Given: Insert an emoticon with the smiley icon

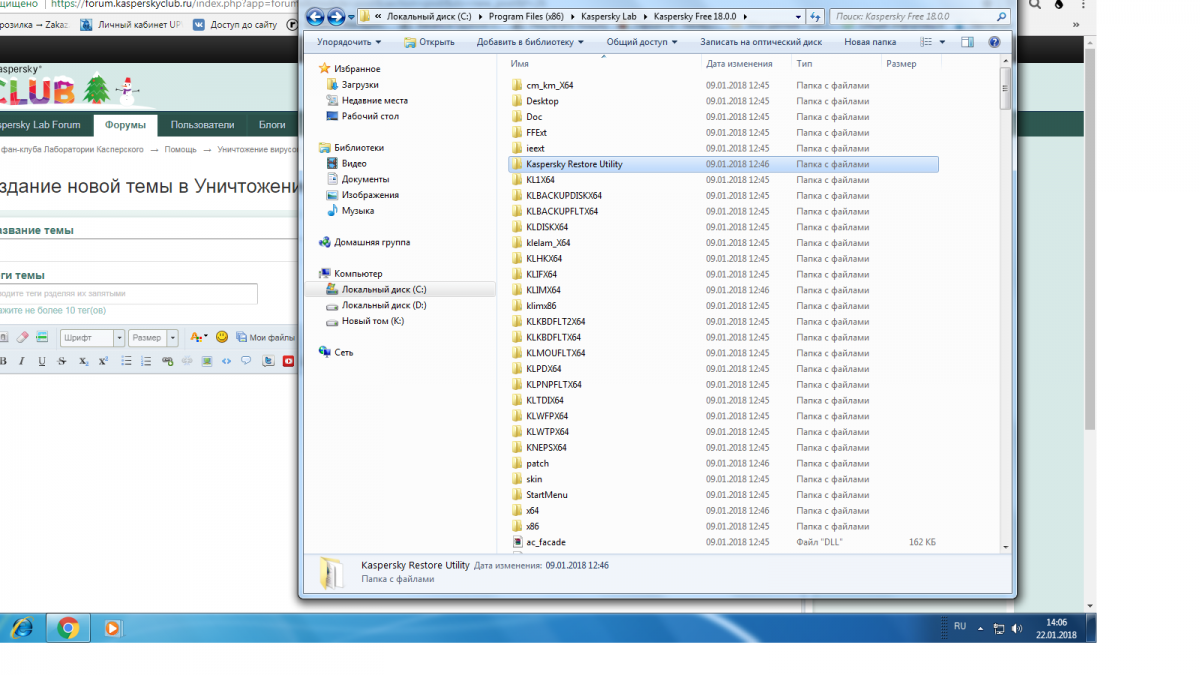Looking at the screenshot, I should [x=222, y=338].
